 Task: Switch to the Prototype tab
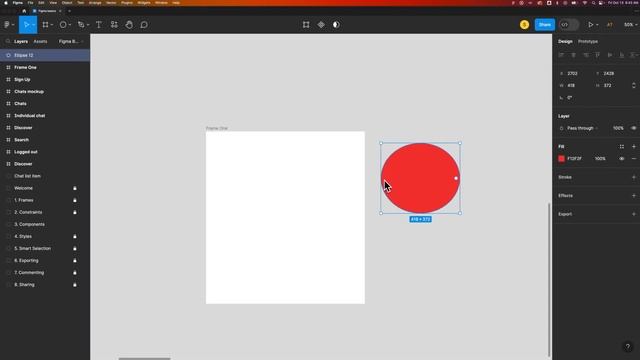pyautogui.click(x=588, y=41)
